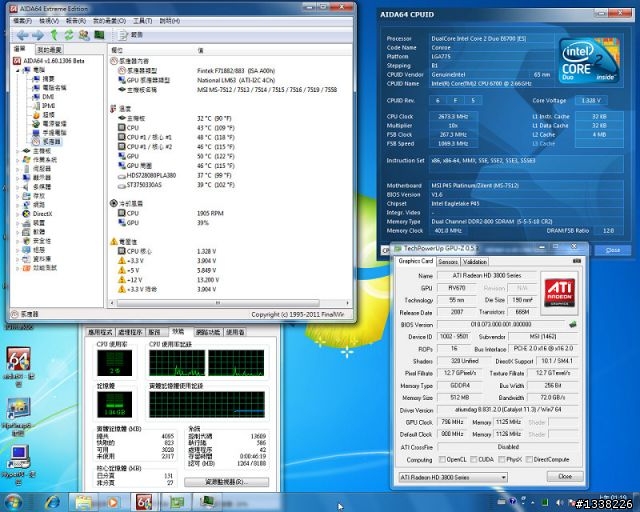Click the green circuit board icon in AIDA64 toolbar
Image resolution: width=640 pixels, height=512 pixels.
click(x=99, y=35)
